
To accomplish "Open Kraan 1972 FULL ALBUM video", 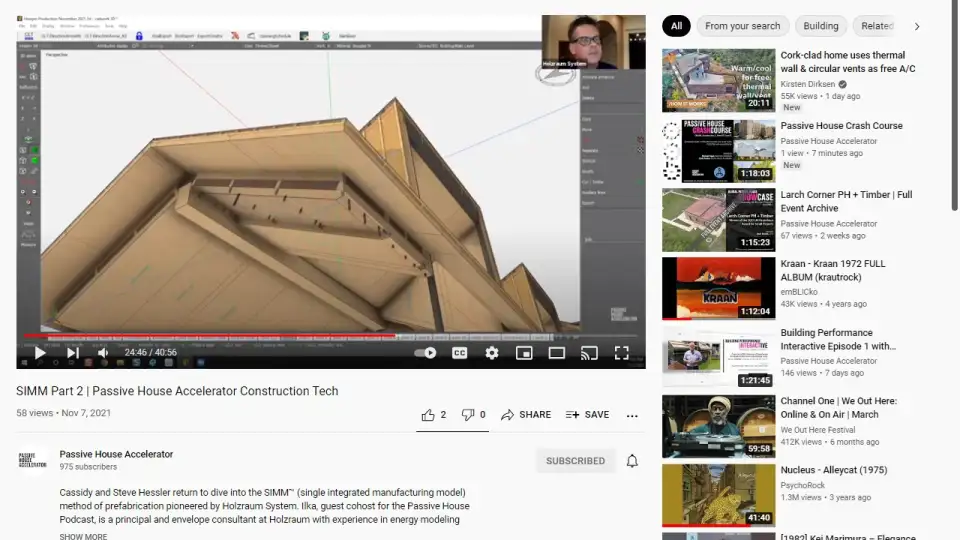I will coord(833,271).
